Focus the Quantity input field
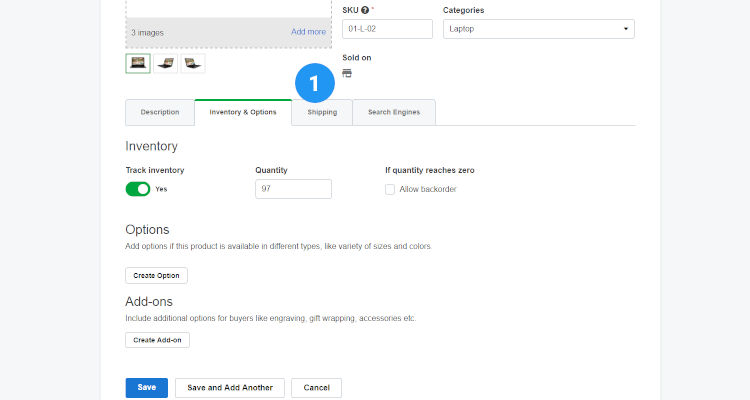750x400 pixels. [293, 189]
